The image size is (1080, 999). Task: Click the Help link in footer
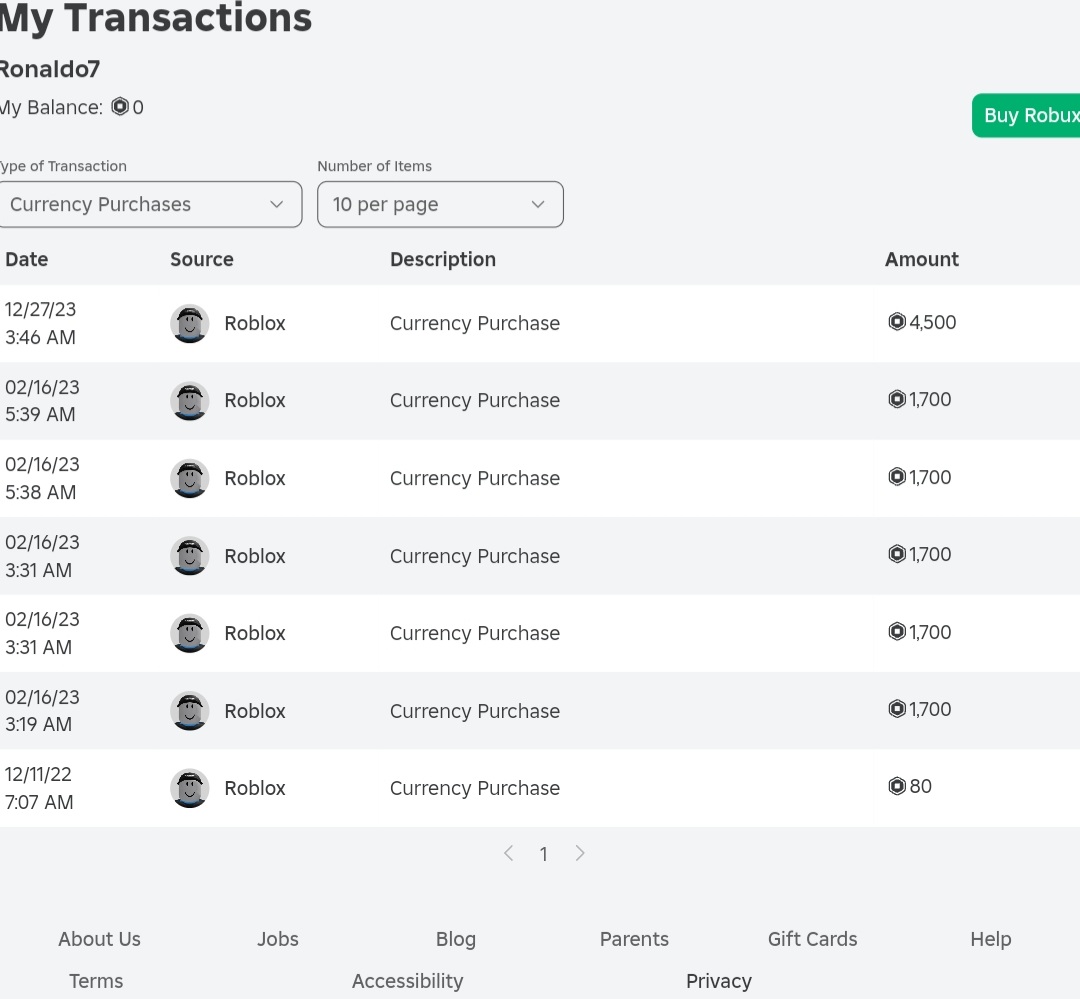coord(990,939)
